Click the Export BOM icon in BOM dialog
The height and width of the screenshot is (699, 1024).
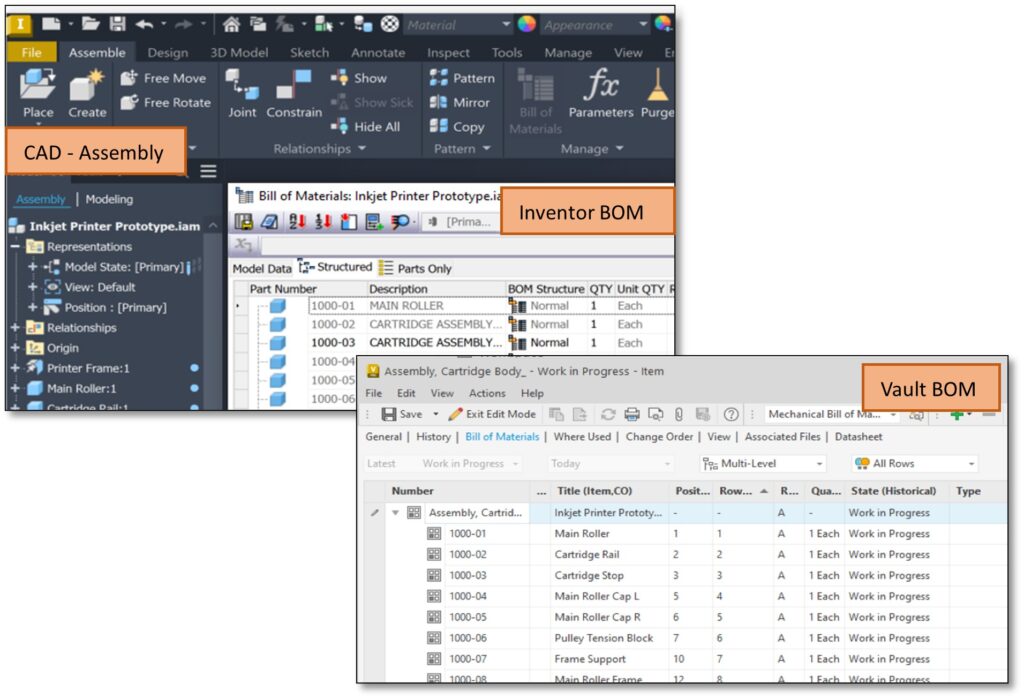[244, 222]
